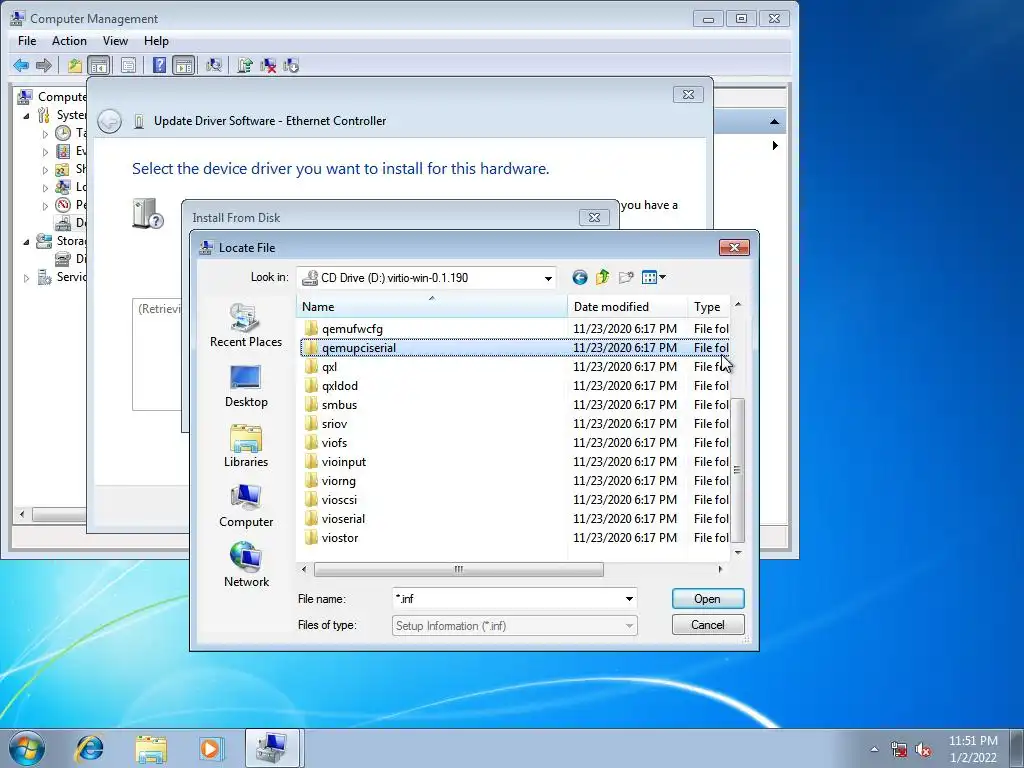Select the viorng folder

pos(338,481)
